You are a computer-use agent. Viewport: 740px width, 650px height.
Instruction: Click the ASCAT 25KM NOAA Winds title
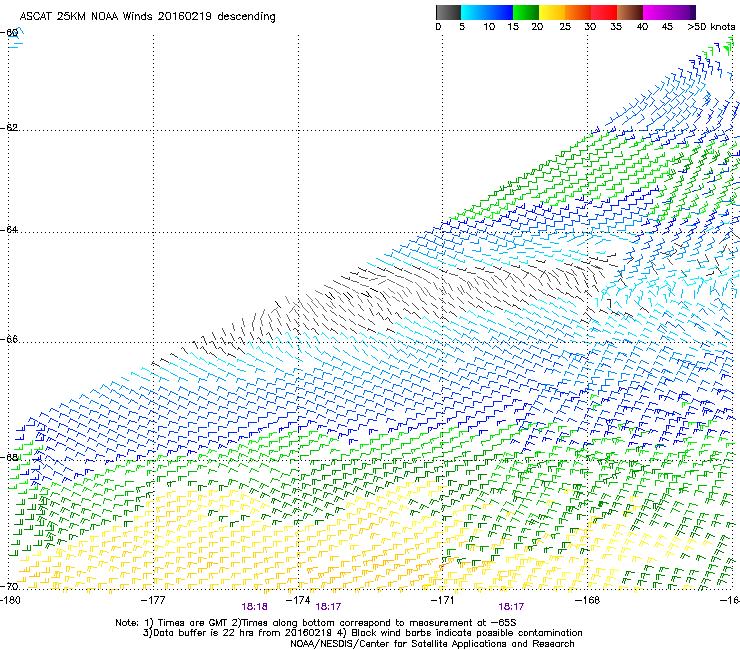click(147, 16)
